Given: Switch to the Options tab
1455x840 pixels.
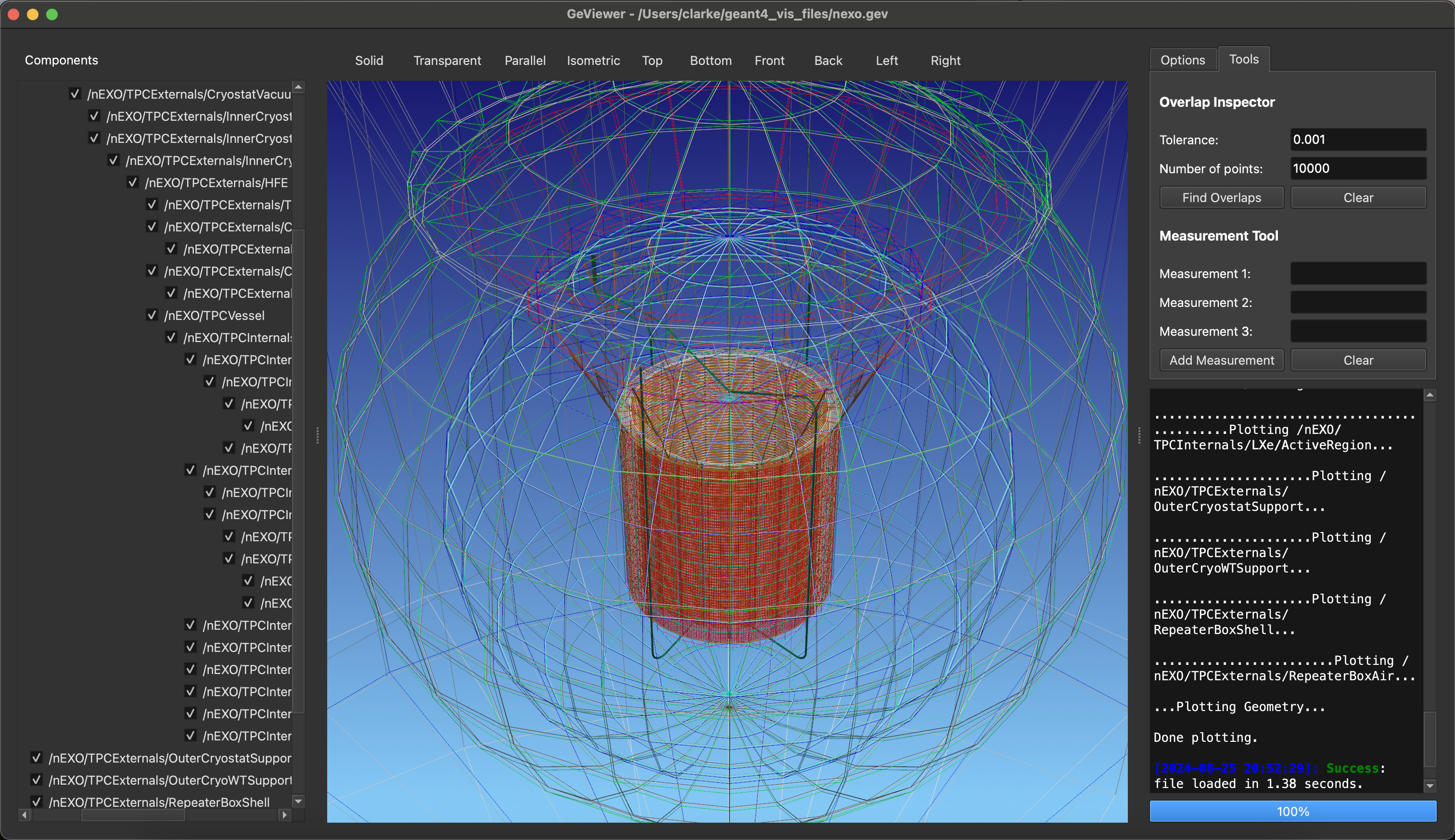Looking at the screenshot, I should [1183, 59].
